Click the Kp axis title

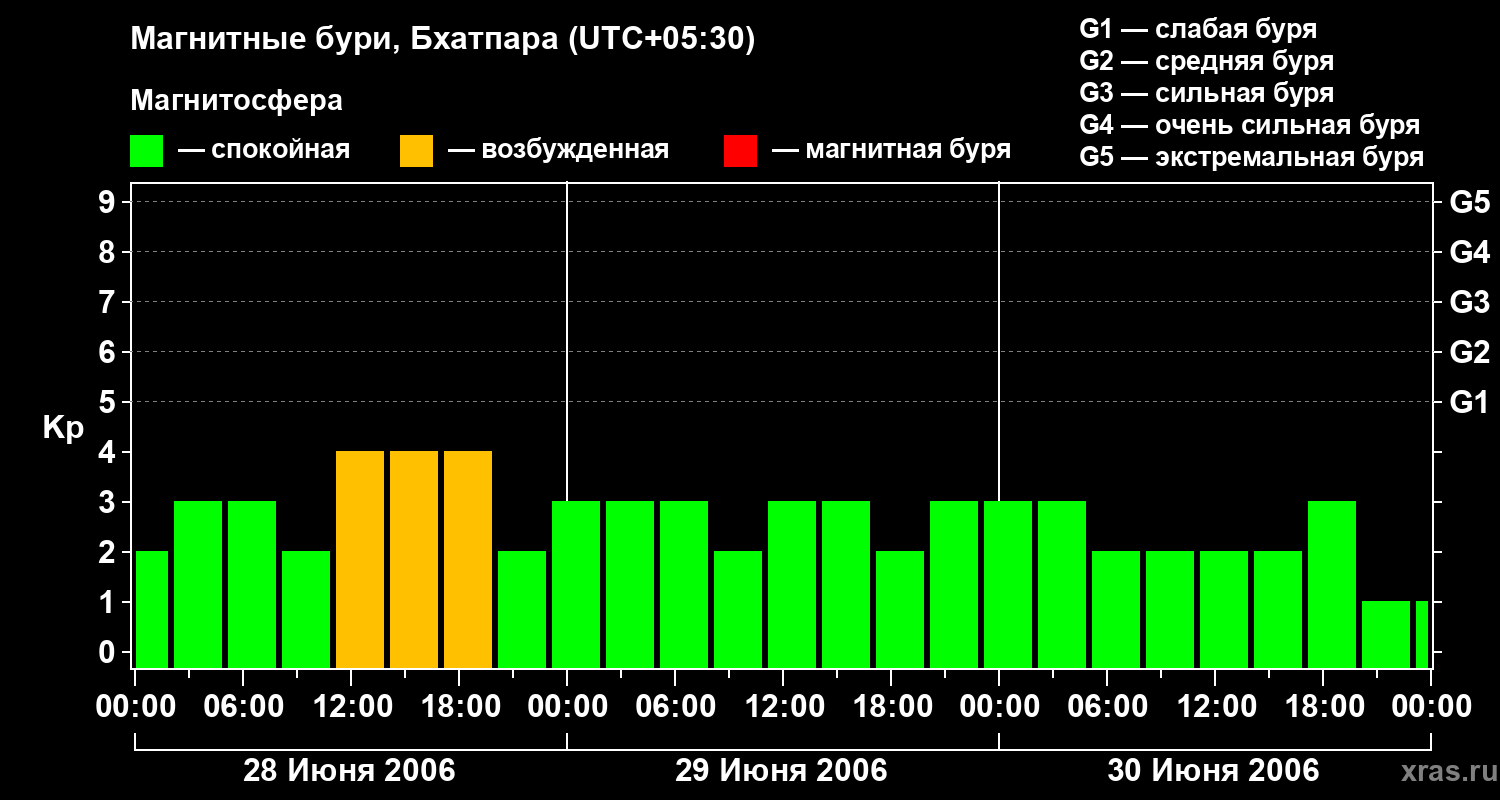[63, 429]
